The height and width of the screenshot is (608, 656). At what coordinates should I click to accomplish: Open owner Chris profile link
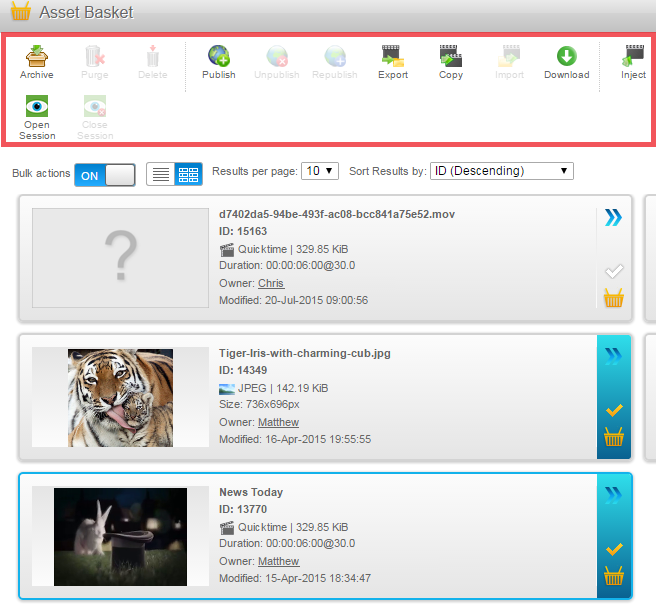point(270,283)
